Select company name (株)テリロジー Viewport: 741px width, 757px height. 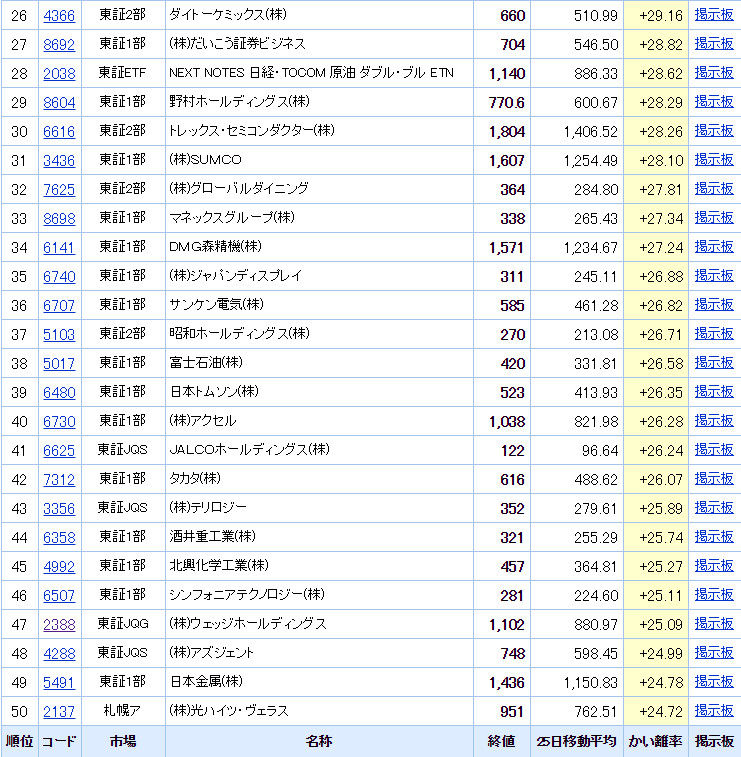pos(208,507)
